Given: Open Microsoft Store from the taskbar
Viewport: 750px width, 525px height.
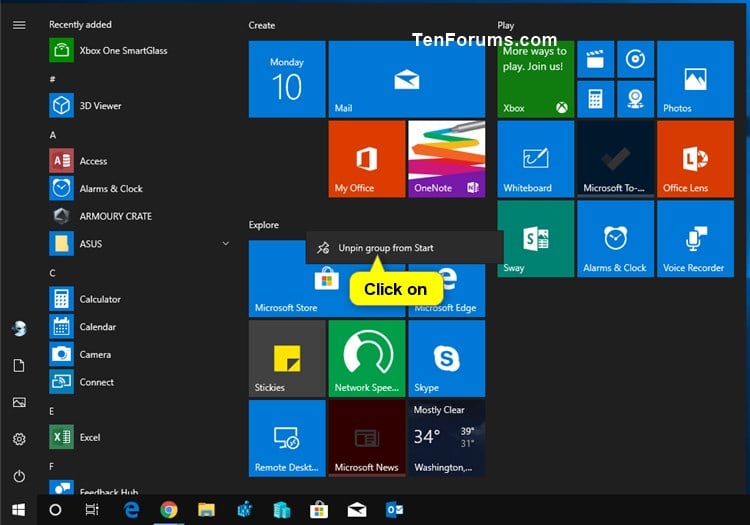Looking at the screenshot, I should (319, 510).
